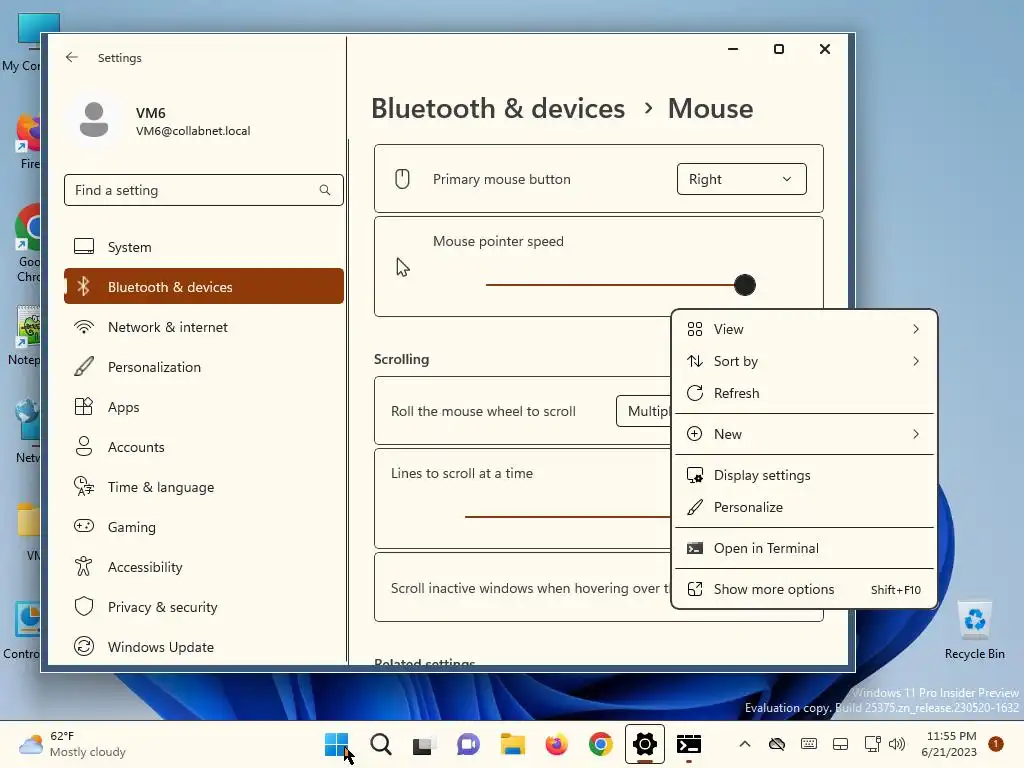Select Open in Terminal

pos(805,548)
